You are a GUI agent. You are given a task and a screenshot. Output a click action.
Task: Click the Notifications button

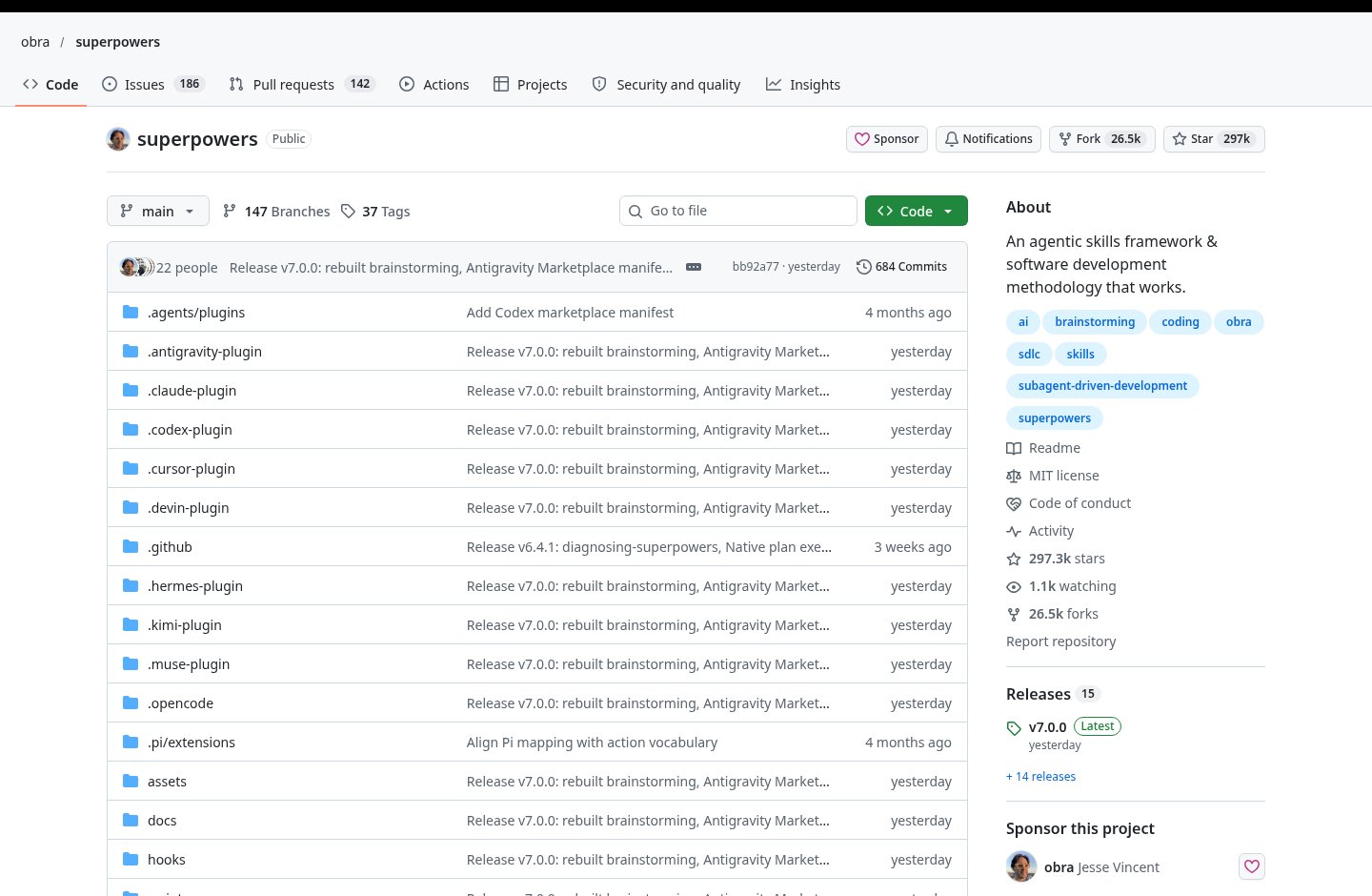coord(988,139)
